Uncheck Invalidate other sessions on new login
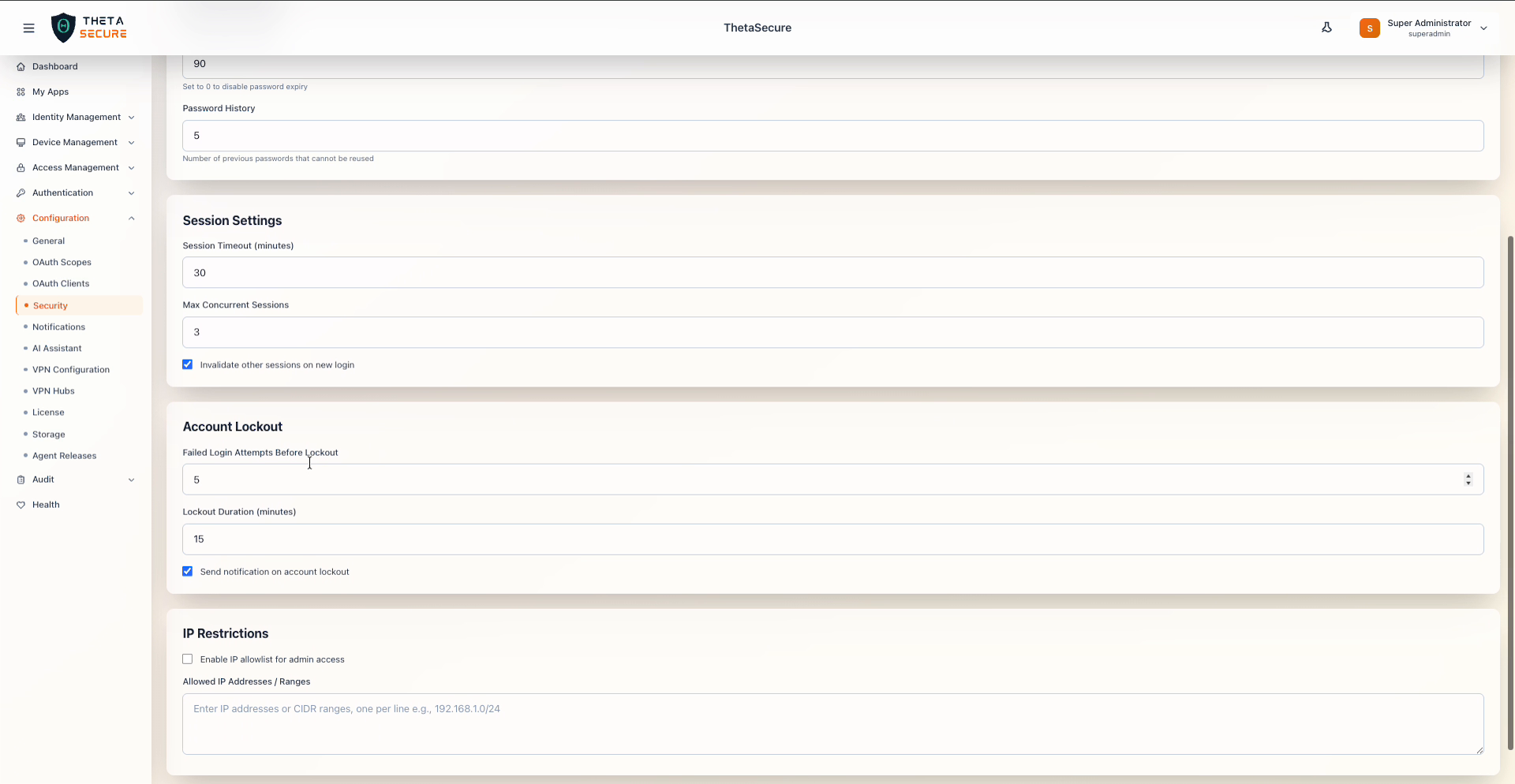1515x784 pixels. coord(187,364)
